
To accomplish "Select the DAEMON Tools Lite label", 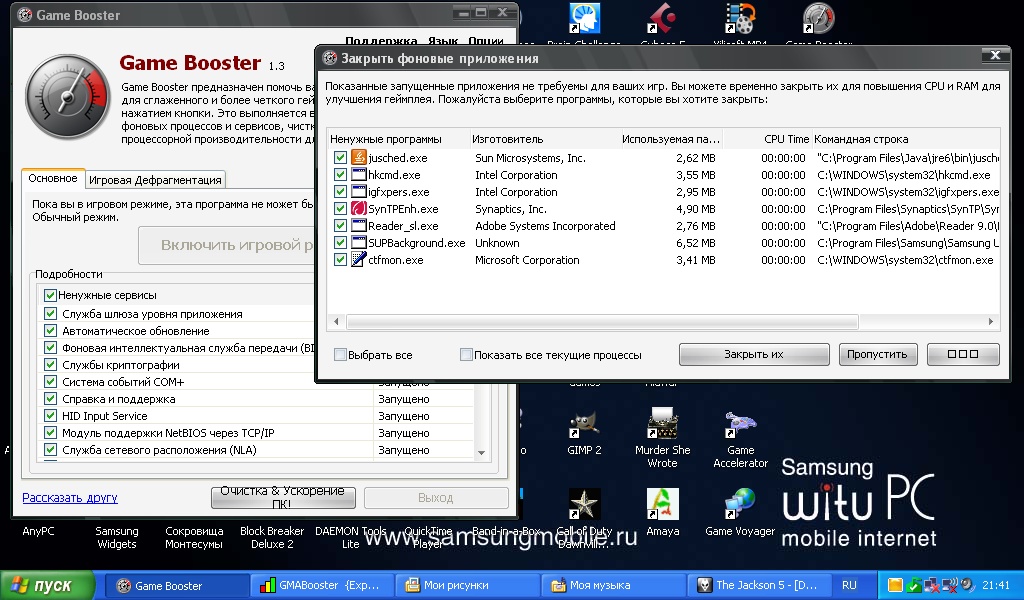I will [x=351, y=537].
